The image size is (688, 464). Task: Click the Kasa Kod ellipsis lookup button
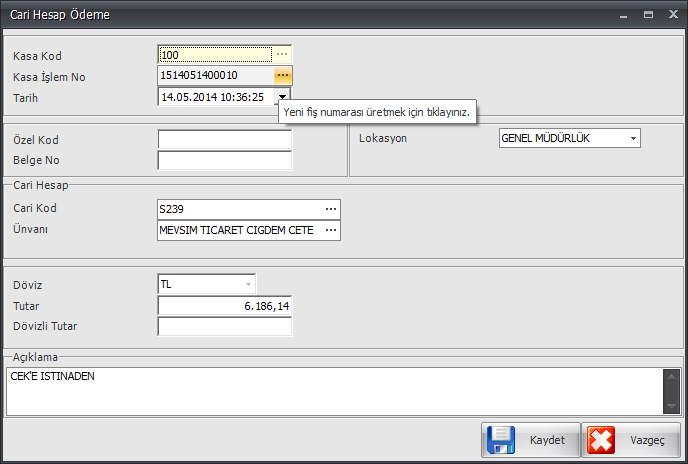point(282,55)
